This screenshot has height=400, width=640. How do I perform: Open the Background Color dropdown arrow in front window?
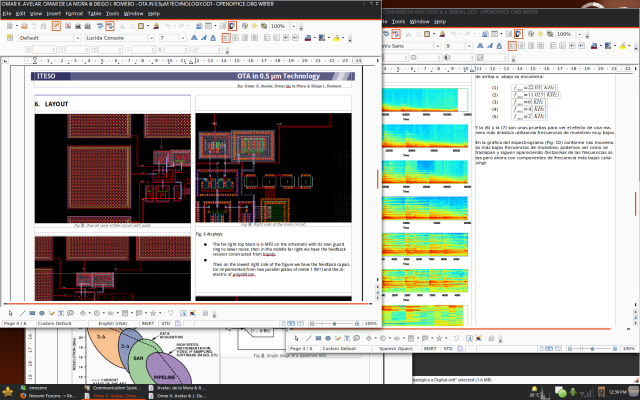point(343,38)
